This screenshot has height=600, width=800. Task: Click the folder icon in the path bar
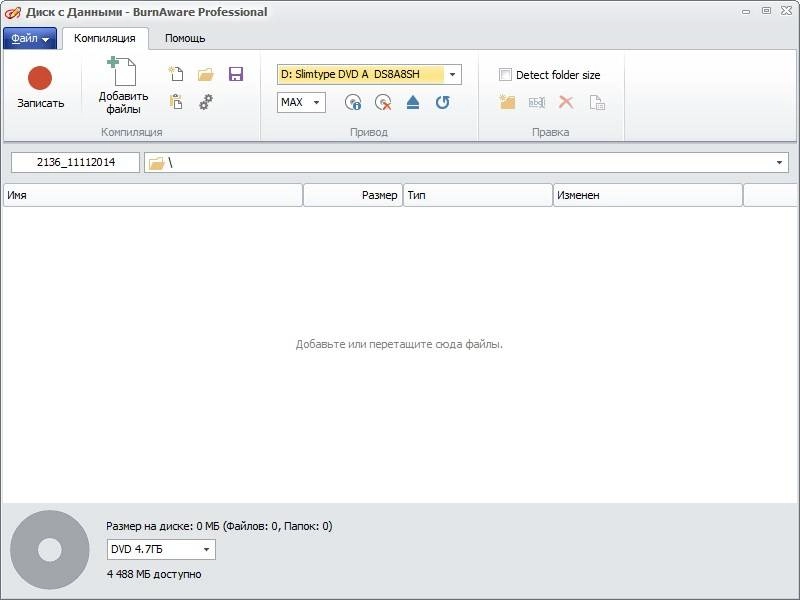[156, 163]
